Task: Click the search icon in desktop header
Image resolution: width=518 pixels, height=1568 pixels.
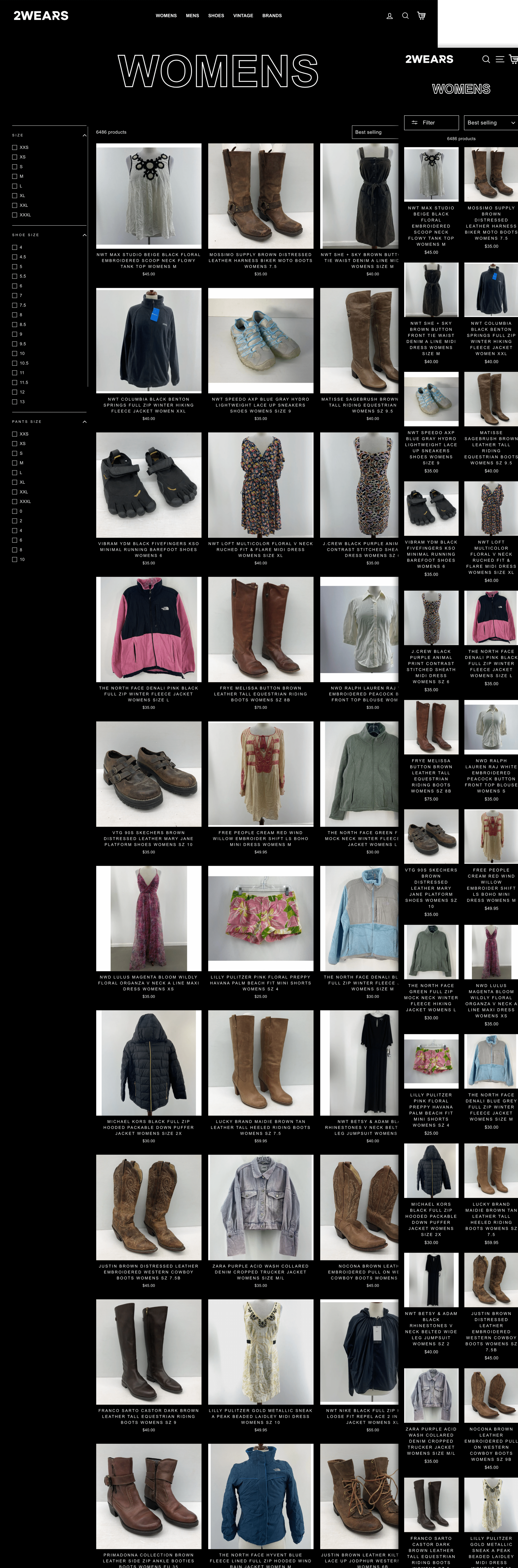Action: pos(405,16)
